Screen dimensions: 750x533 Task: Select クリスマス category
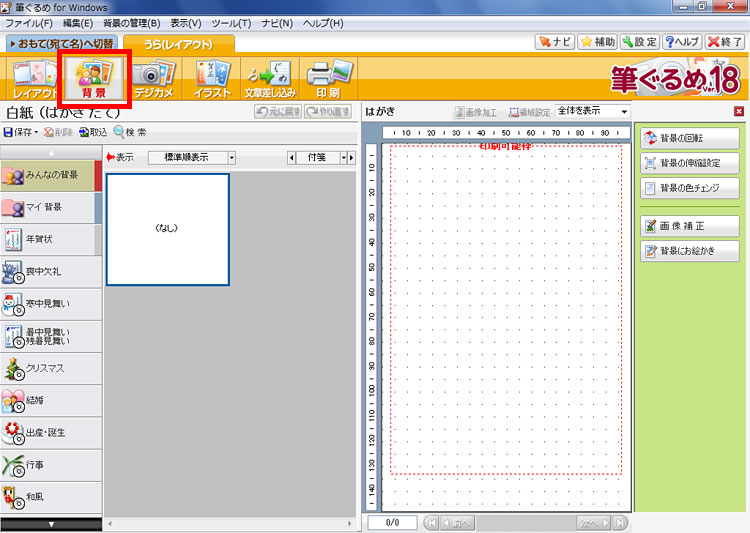point(51,368)
